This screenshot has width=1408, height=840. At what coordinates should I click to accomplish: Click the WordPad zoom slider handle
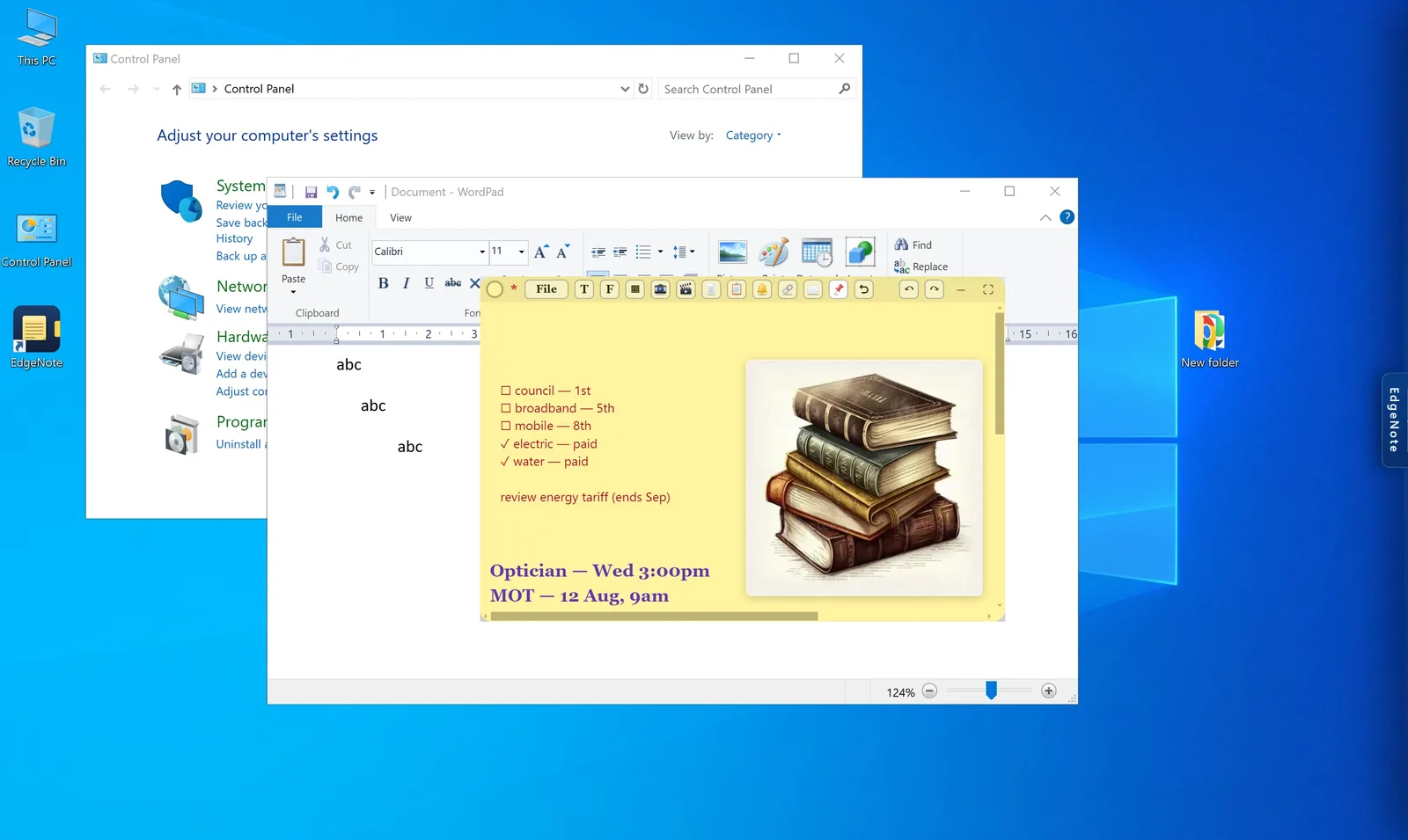992,690
